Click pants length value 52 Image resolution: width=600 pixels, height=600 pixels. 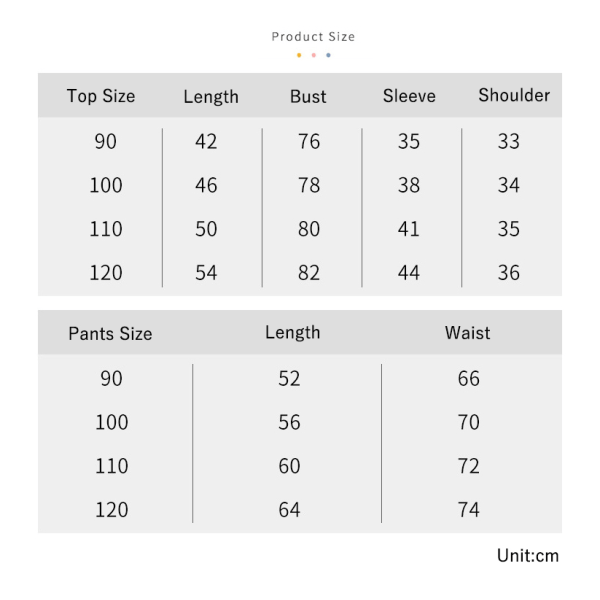(x=289, y=378)
